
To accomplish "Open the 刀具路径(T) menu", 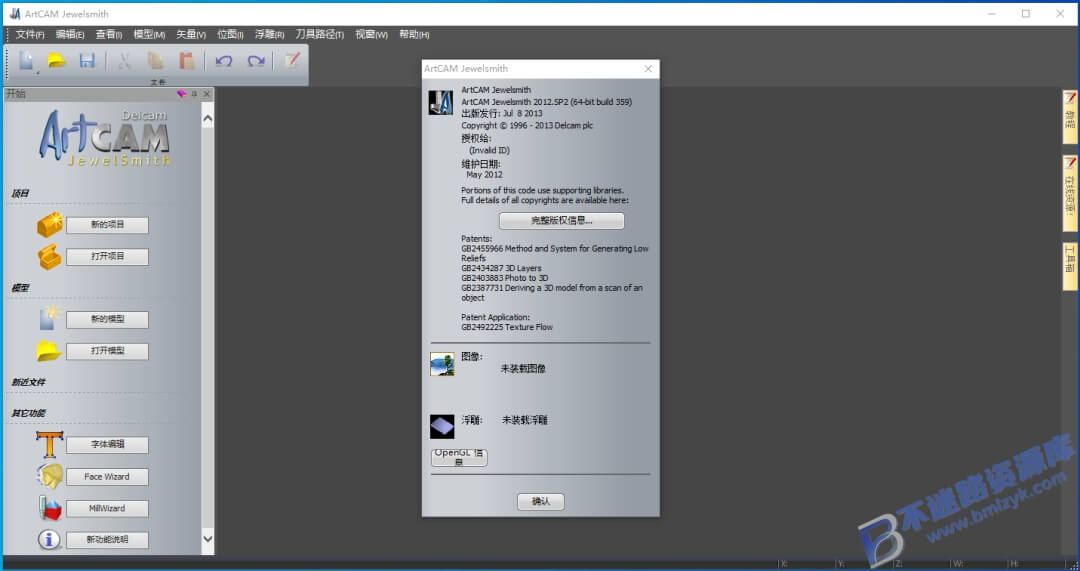I will pos(320,34).
